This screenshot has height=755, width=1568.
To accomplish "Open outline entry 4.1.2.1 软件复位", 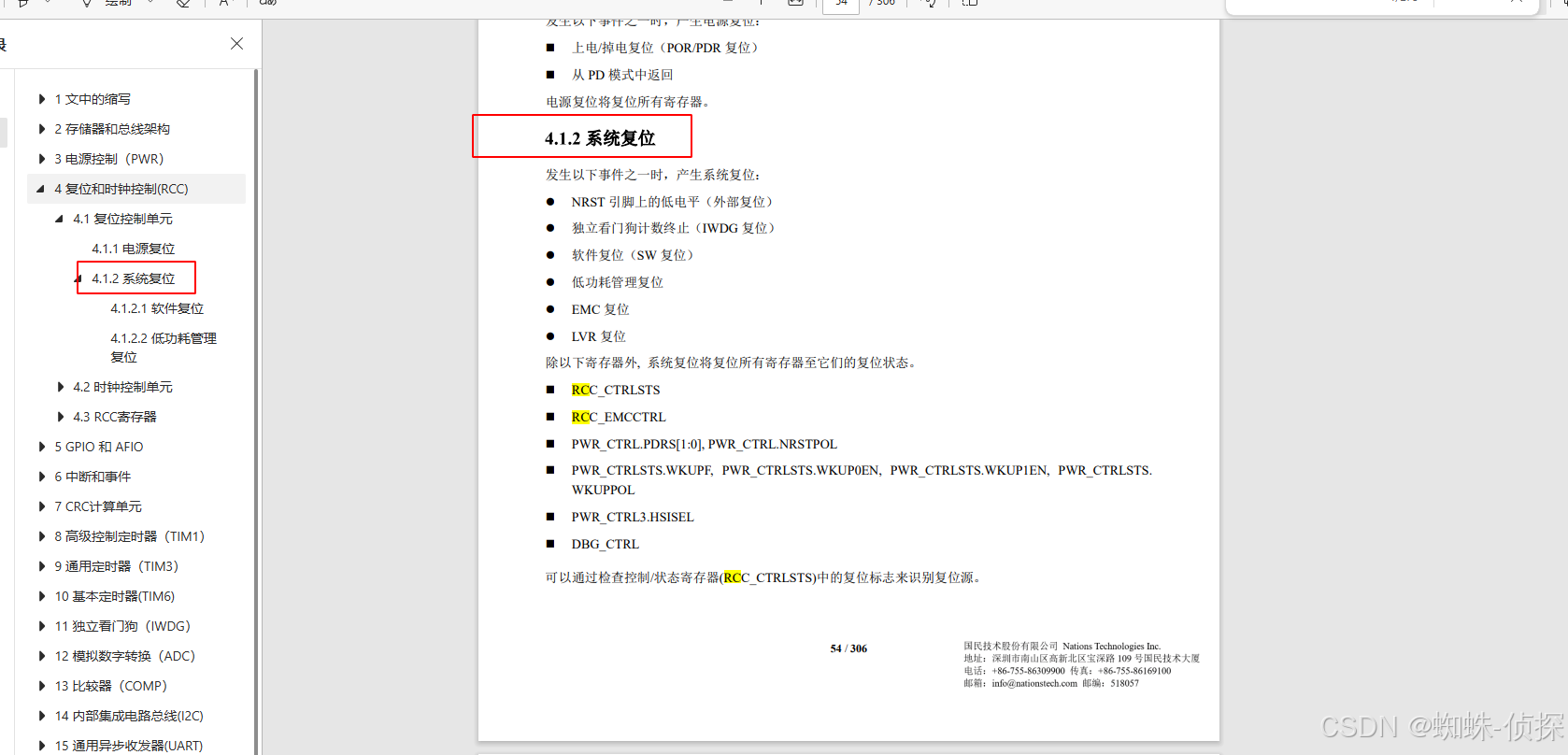I will (x=157, y=308).
